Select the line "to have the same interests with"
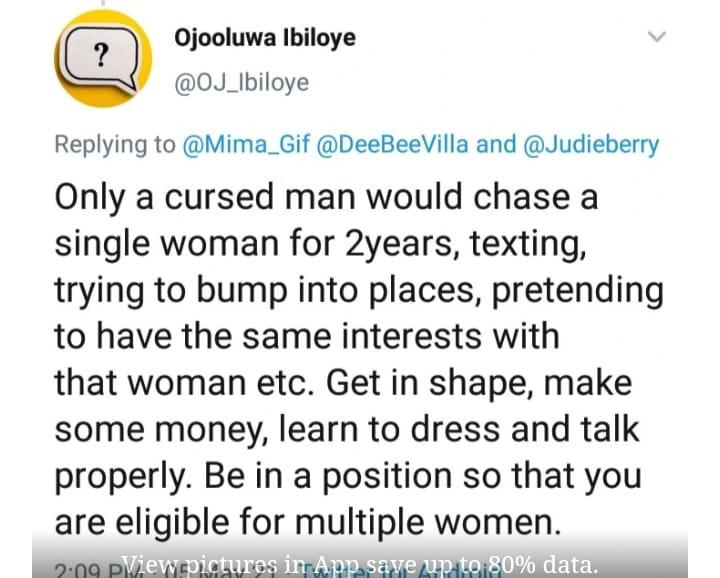Screen dimensions: 720x578 click(x=306, y=336)
